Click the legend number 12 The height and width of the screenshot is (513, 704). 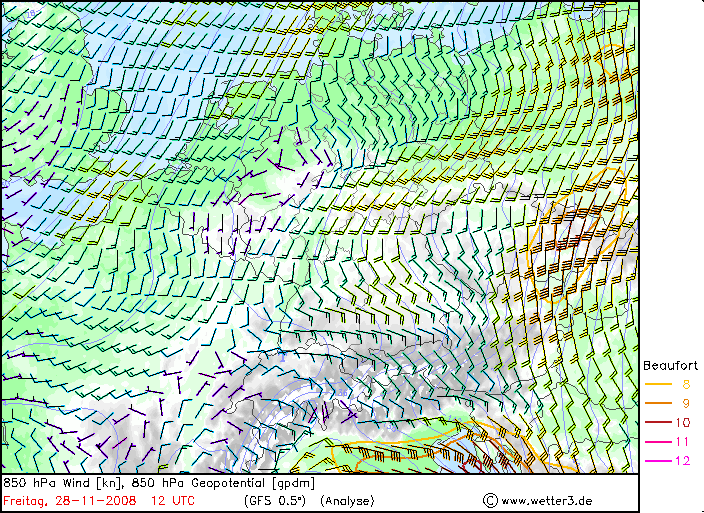tap(683, 460)
